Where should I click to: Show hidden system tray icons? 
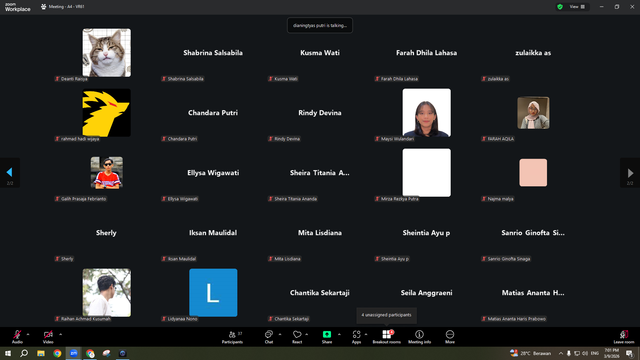pyautogui.click(x=561, y=353)
